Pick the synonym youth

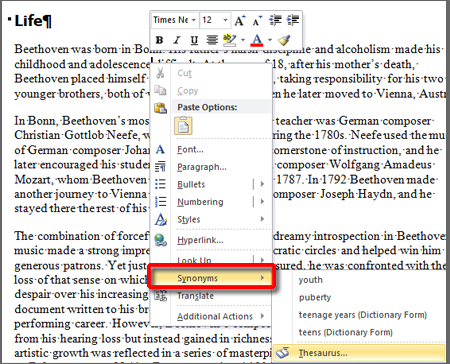tap(311, 280)
